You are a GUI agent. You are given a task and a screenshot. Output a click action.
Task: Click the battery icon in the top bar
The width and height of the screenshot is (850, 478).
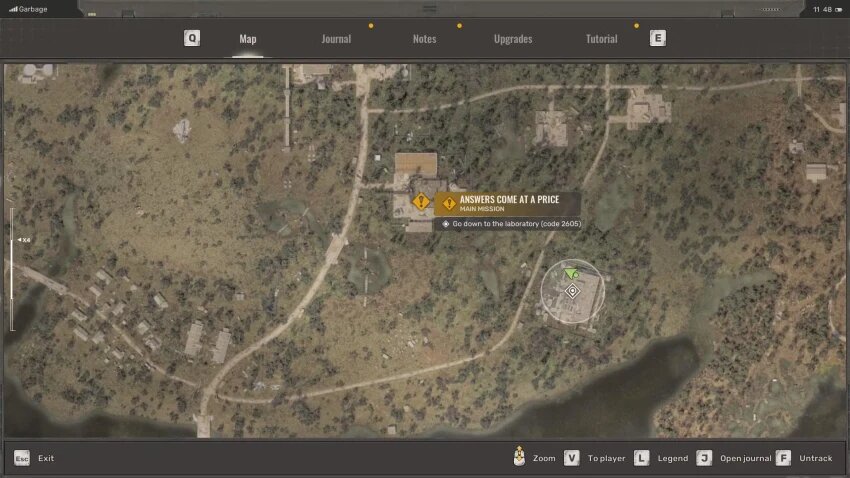coord(839,9)
